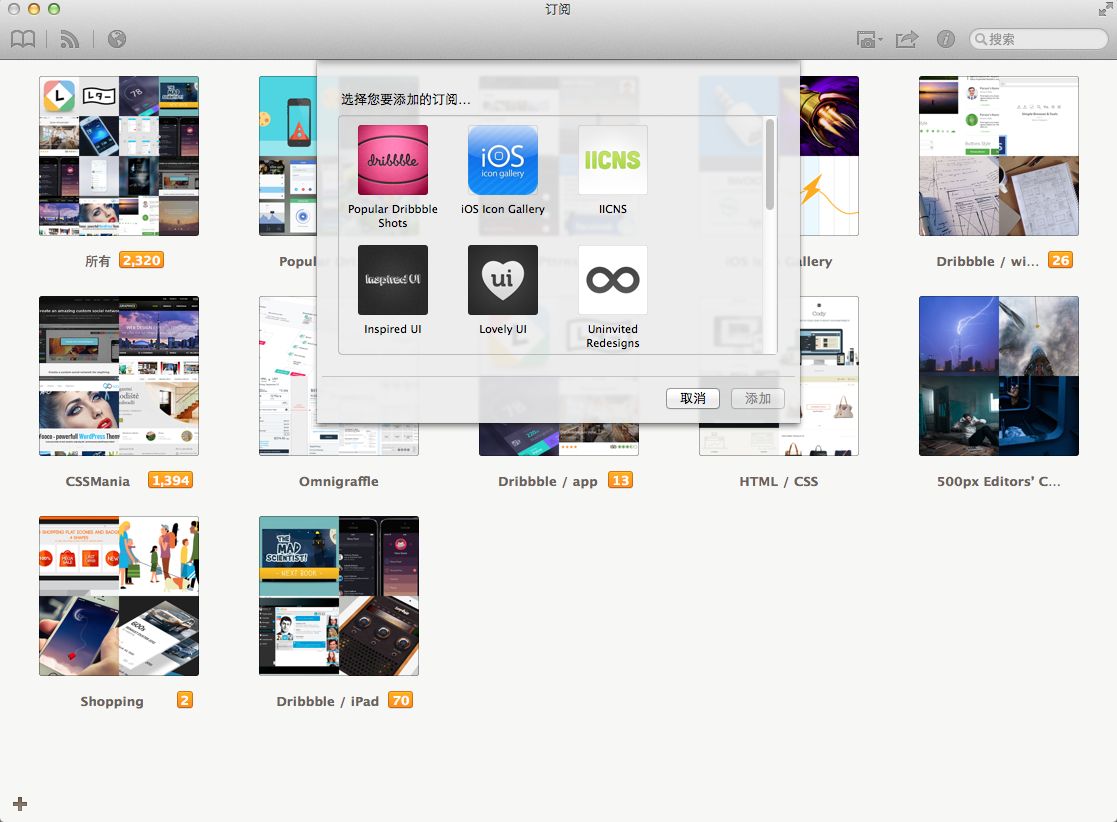Click the Shopping unread count badge 2
This screenshot has height=822, width=1117.
(x=185, y=700)
